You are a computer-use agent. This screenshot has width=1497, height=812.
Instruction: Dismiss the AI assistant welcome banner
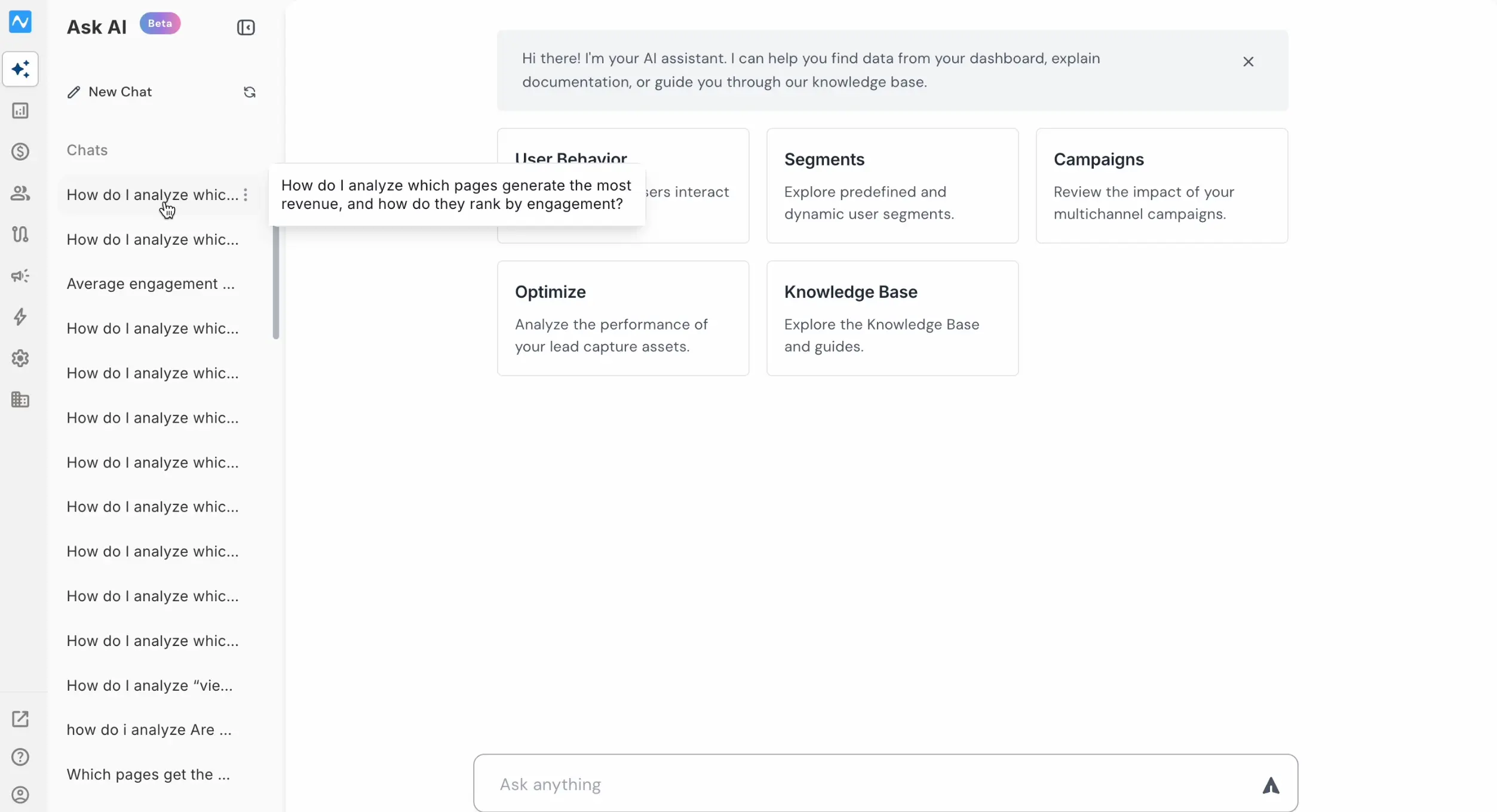[1248, 61]
